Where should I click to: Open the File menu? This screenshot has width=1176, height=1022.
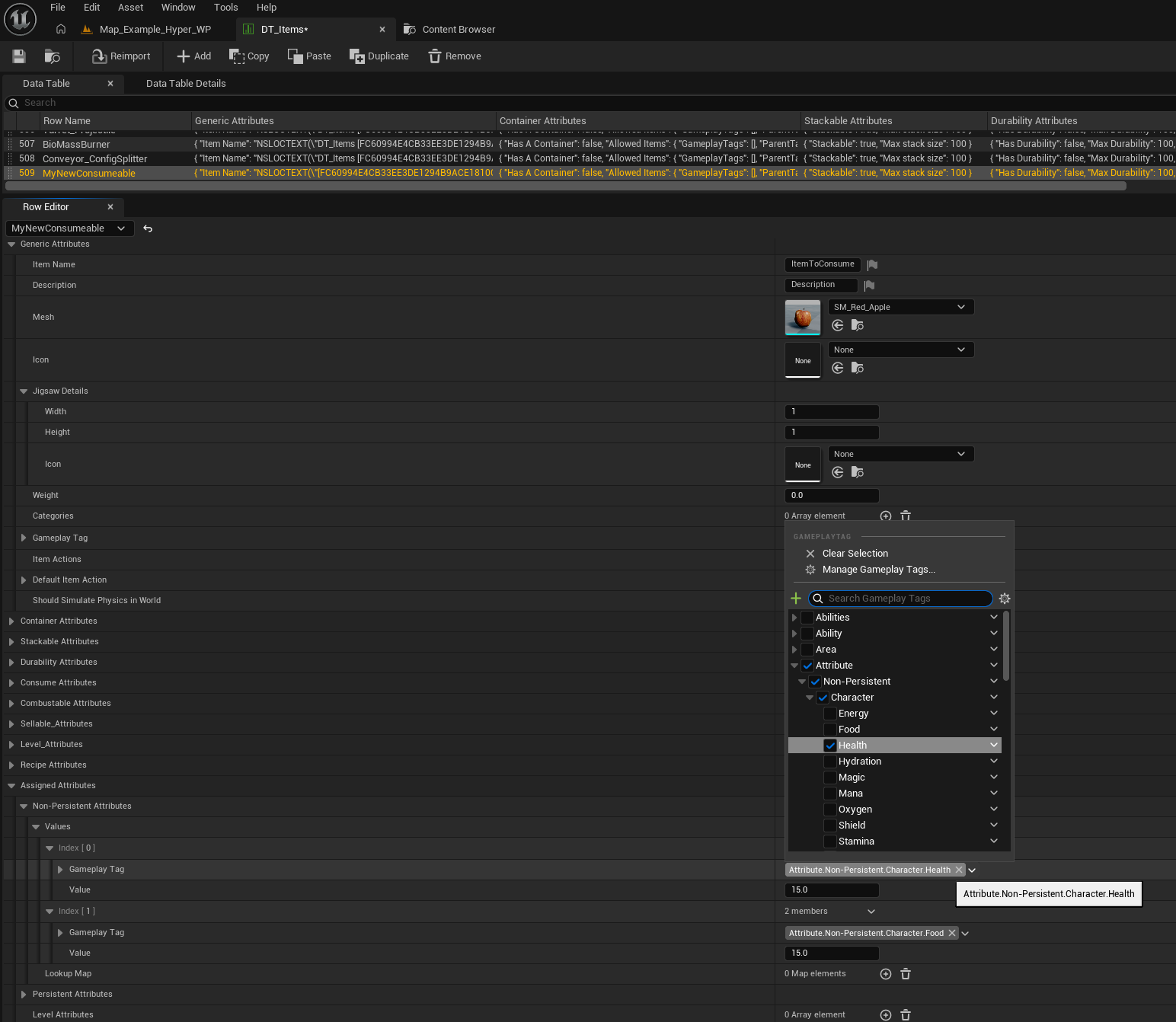pos(58,8)
